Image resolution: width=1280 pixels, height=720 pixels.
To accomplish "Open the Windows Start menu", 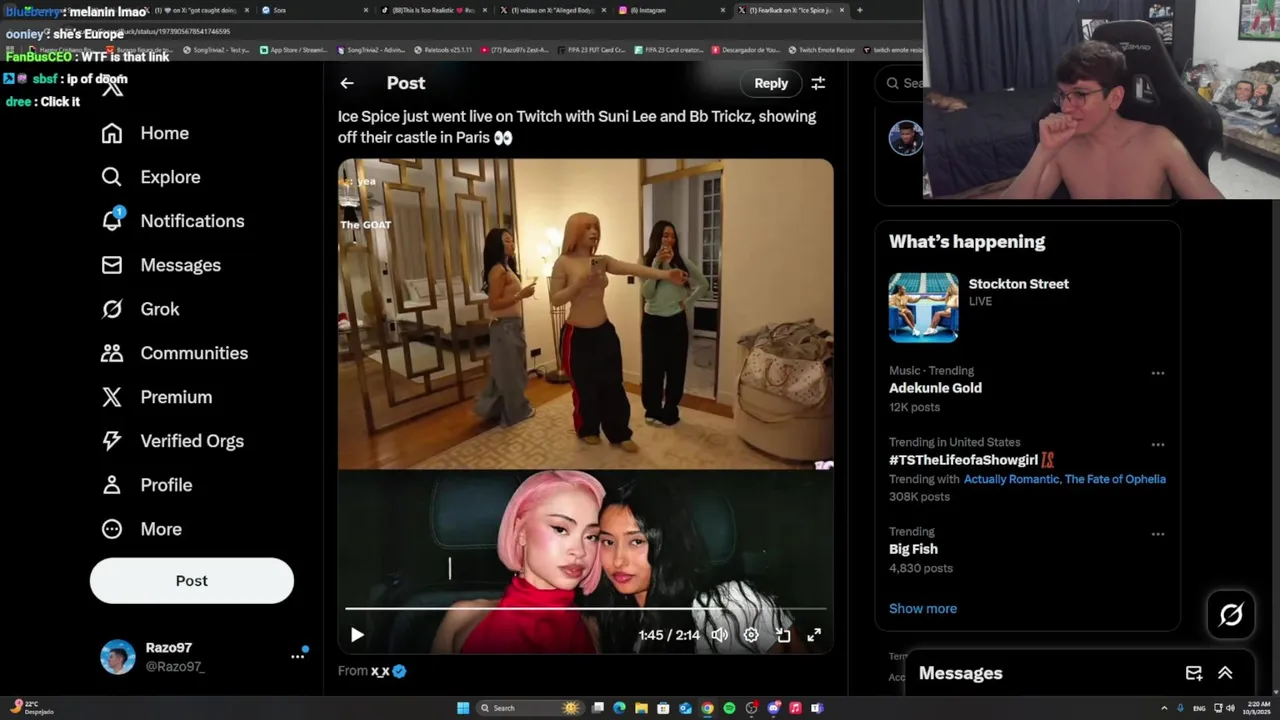I will (x=463, y=708).
